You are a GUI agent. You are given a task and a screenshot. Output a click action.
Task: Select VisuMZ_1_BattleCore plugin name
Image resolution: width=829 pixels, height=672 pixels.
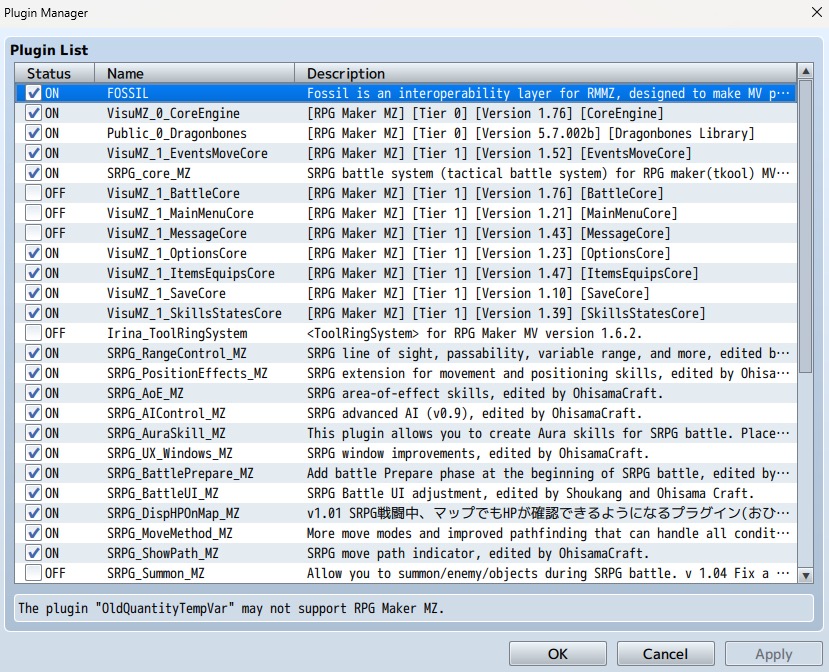tap(173, 194)
